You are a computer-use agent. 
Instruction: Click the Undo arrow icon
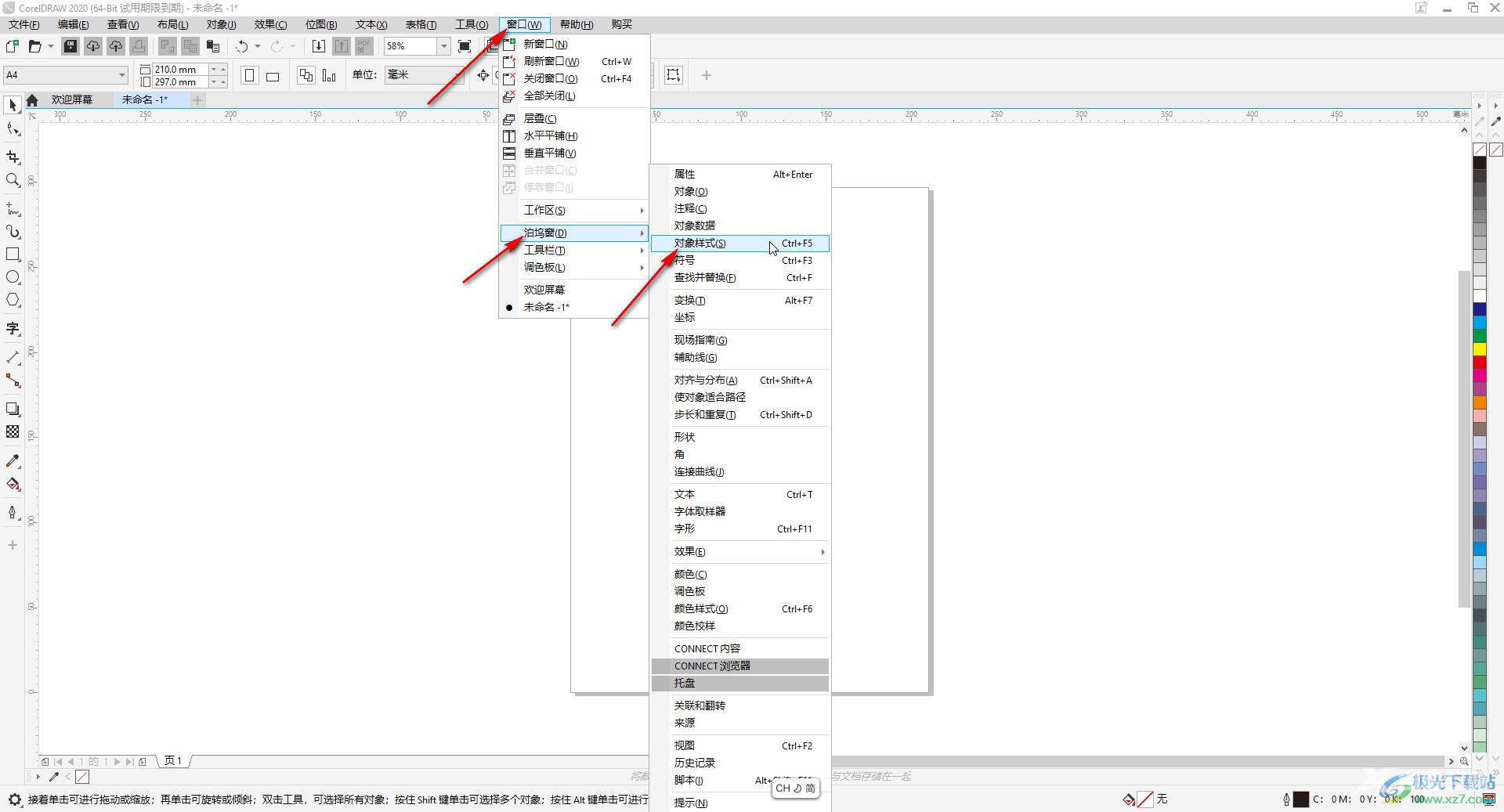click(242, 46)
